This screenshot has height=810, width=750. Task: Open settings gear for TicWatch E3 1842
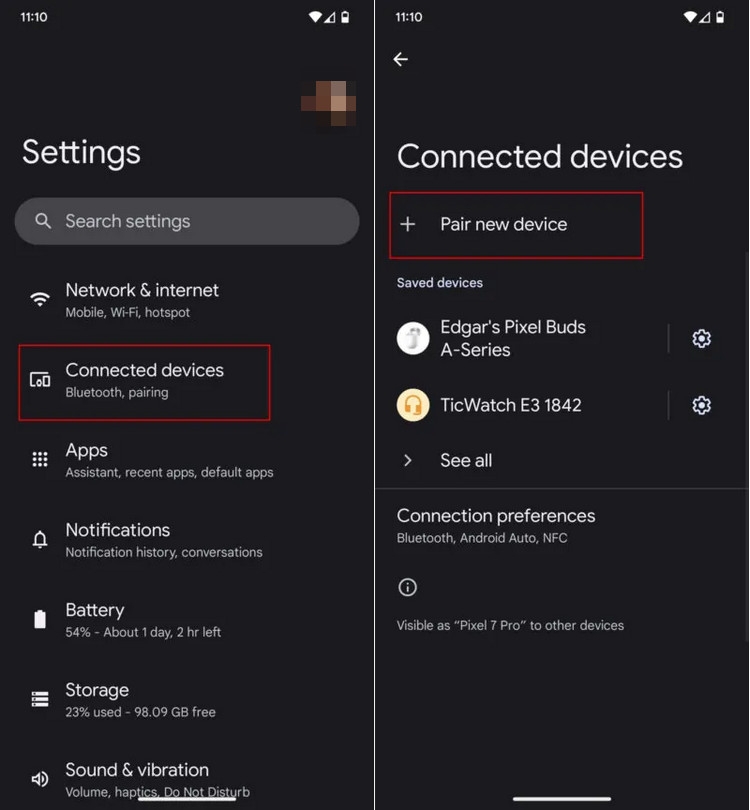click(701, 405)
